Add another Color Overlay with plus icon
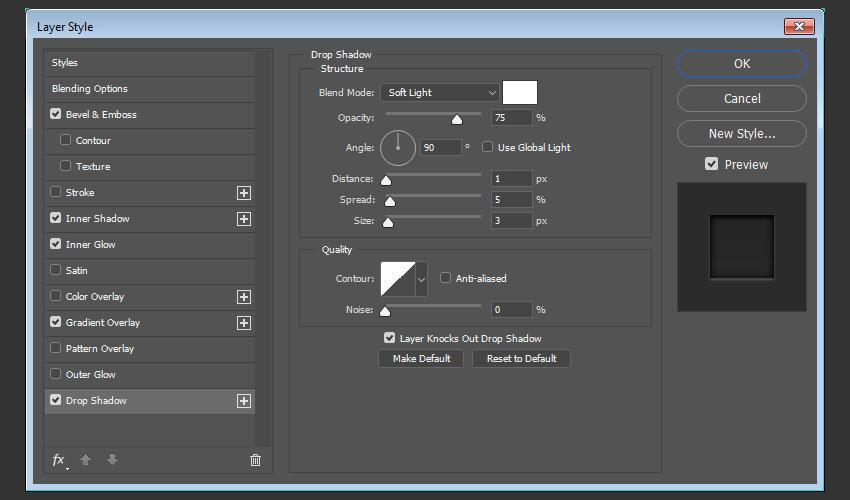This screenshot has height=500, width=850. (244, 297)
